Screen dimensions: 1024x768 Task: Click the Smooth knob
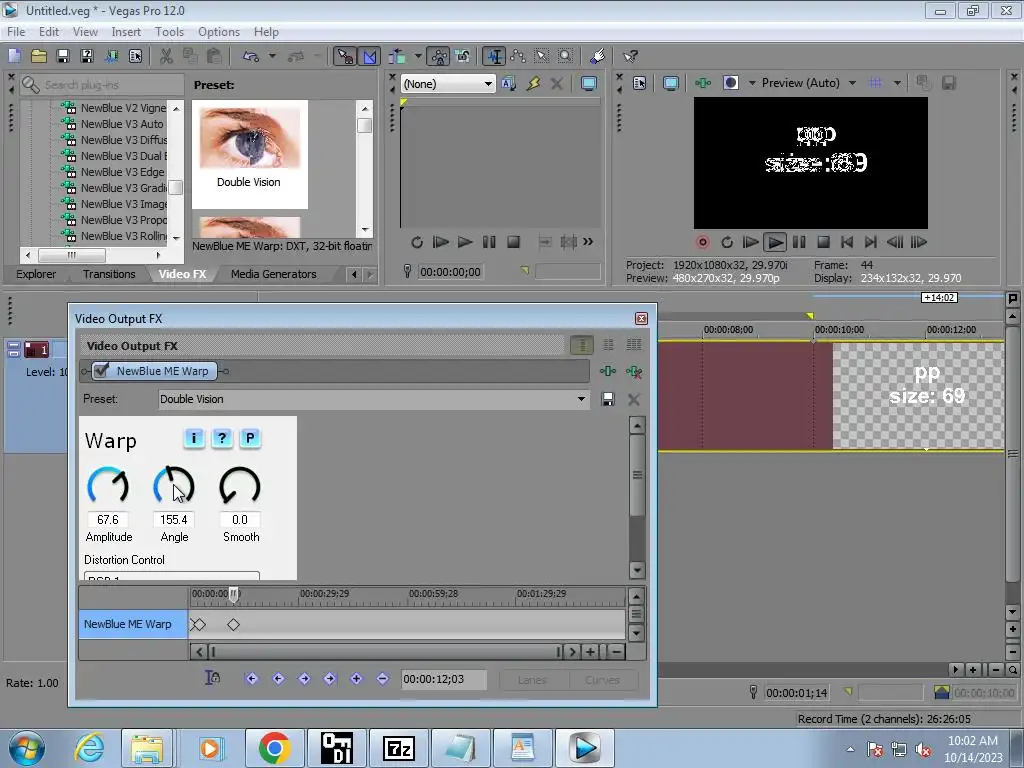tap(240, 486)
